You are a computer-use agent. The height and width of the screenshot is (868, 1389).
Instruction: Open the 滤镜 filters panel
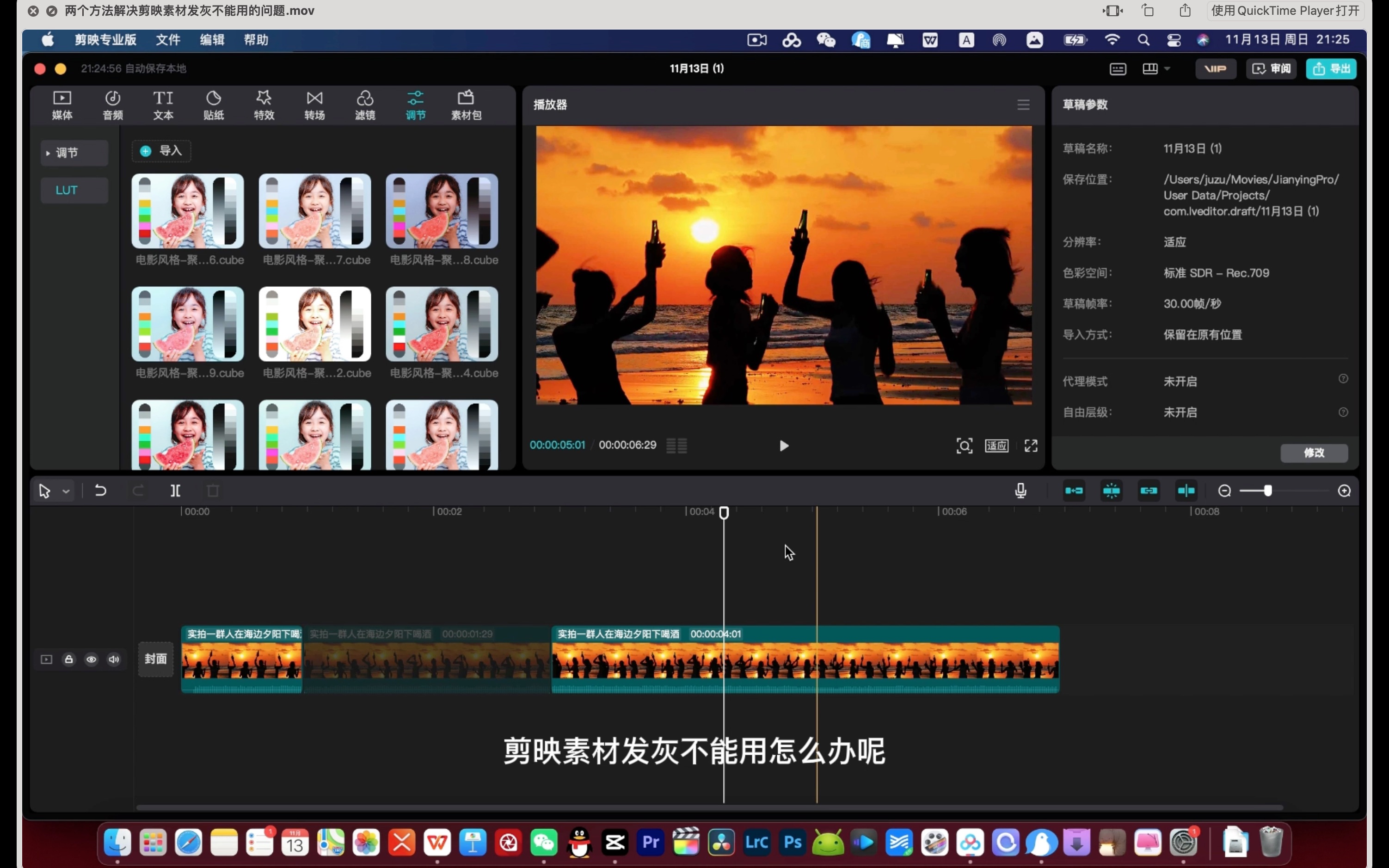click(x=365, y=105)
